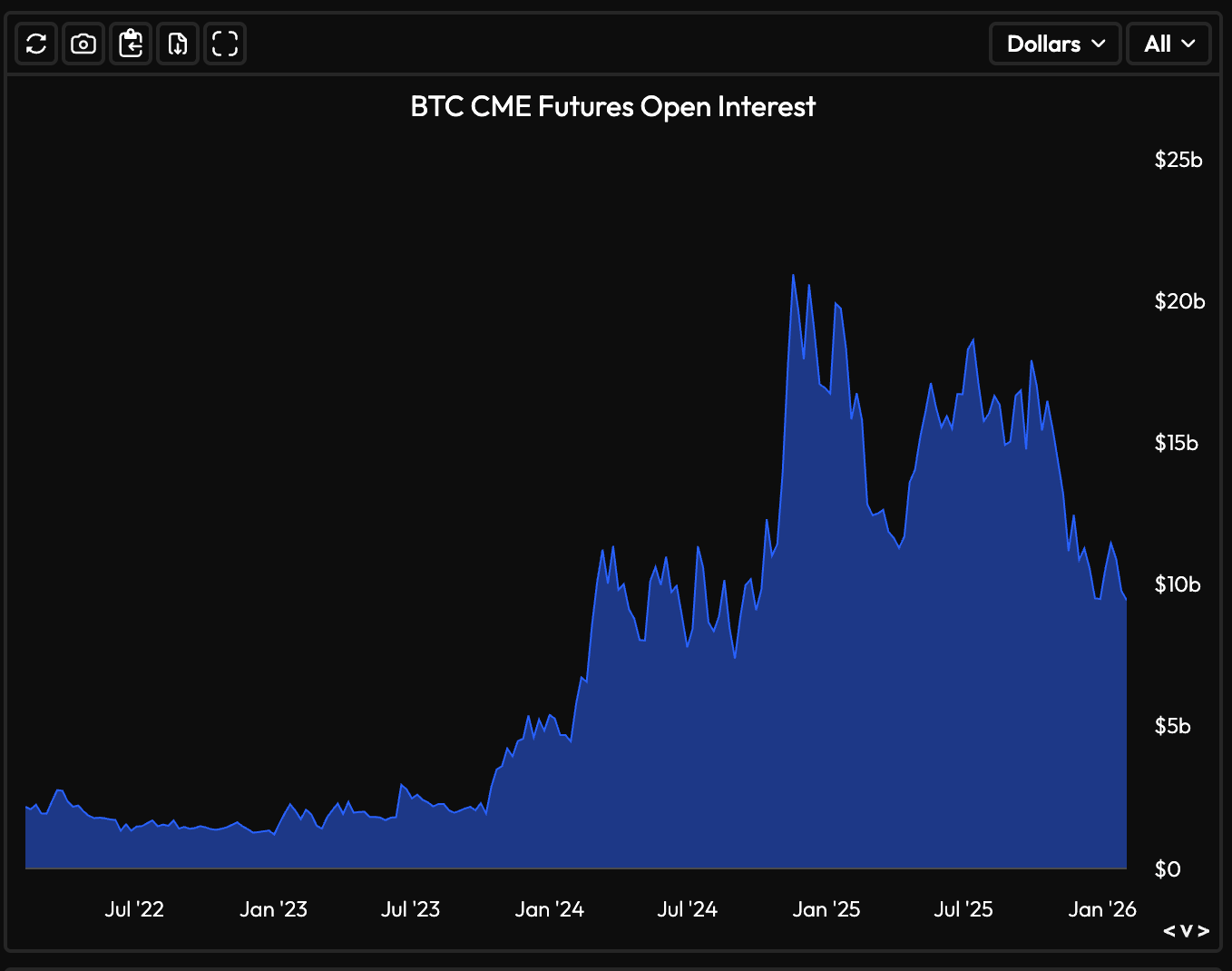The image size is (1232, 971).
Task: Click the highest peak of the open interest chart
Action: pos(793,275)
